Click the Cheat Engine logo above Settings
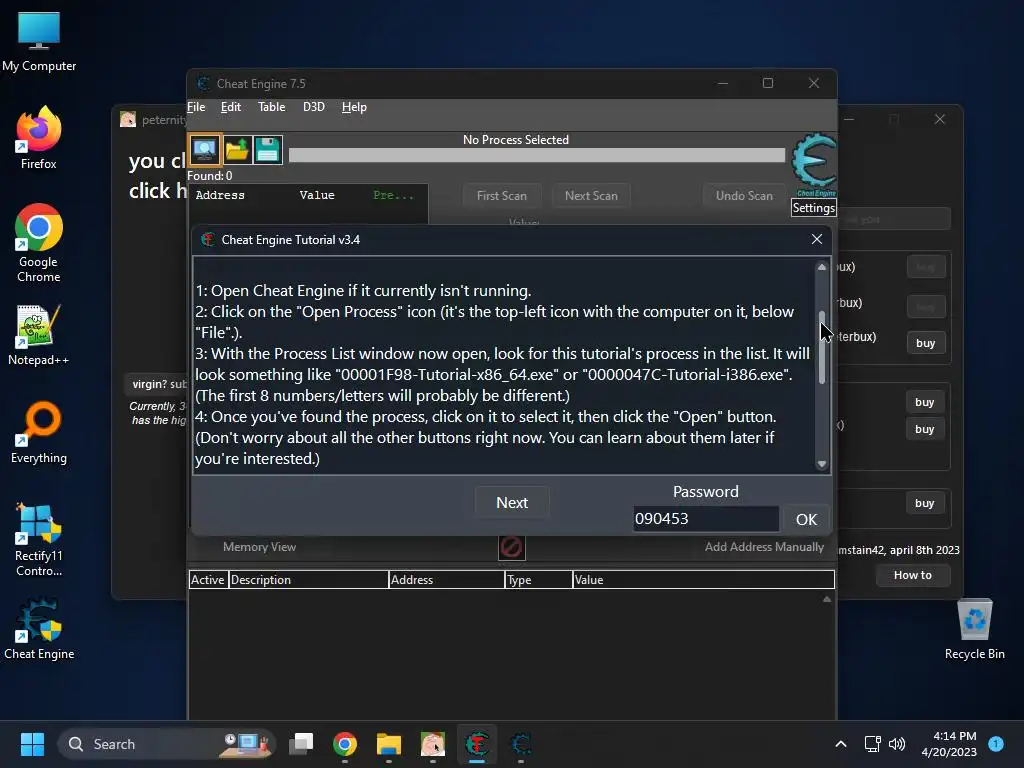 814,165
